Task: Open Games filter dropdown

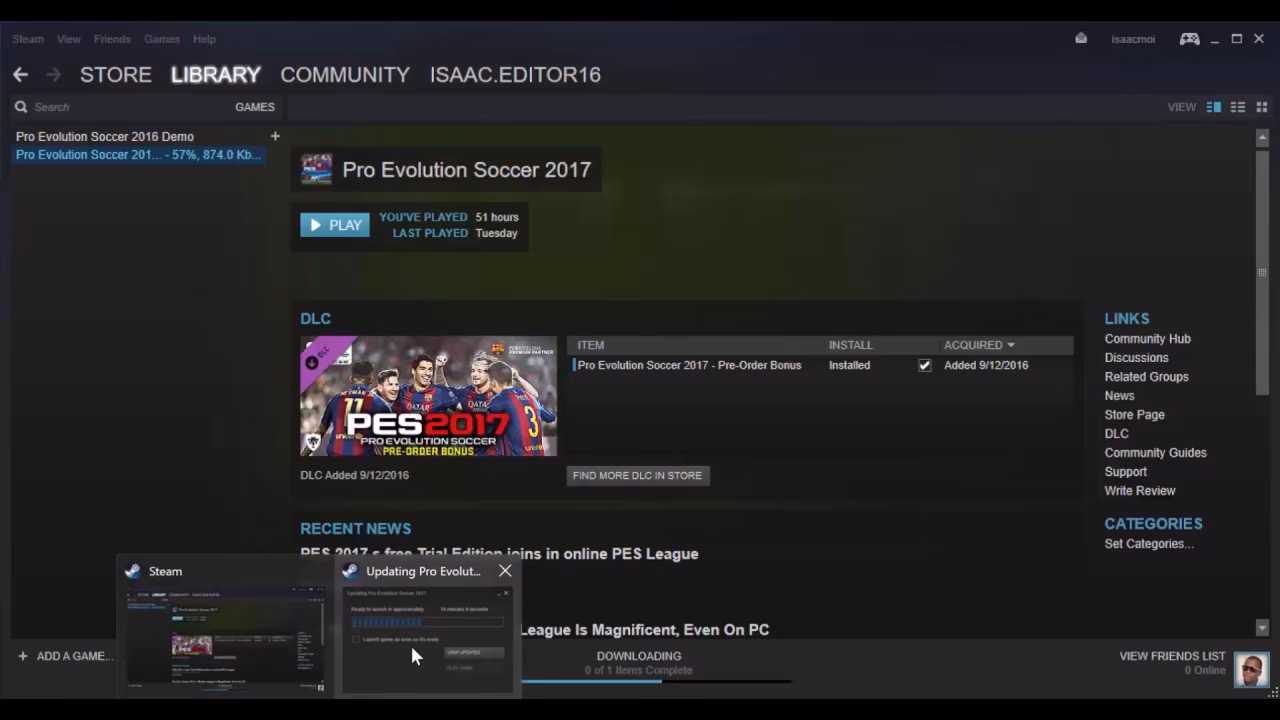Action: click(x=255, y=107)
